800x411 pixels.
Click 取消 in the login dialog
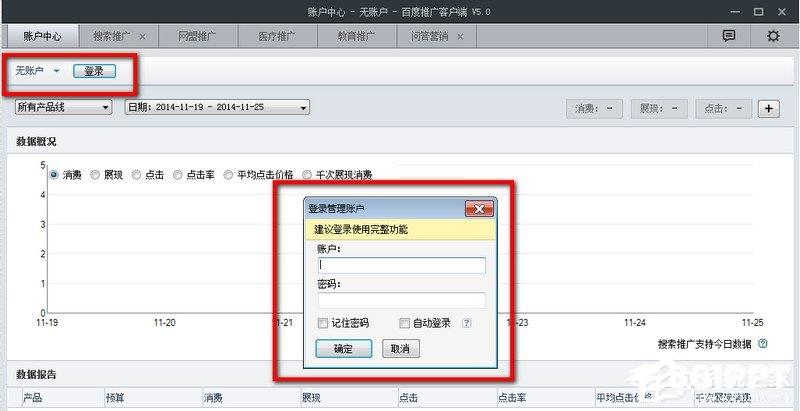(401, 349)
